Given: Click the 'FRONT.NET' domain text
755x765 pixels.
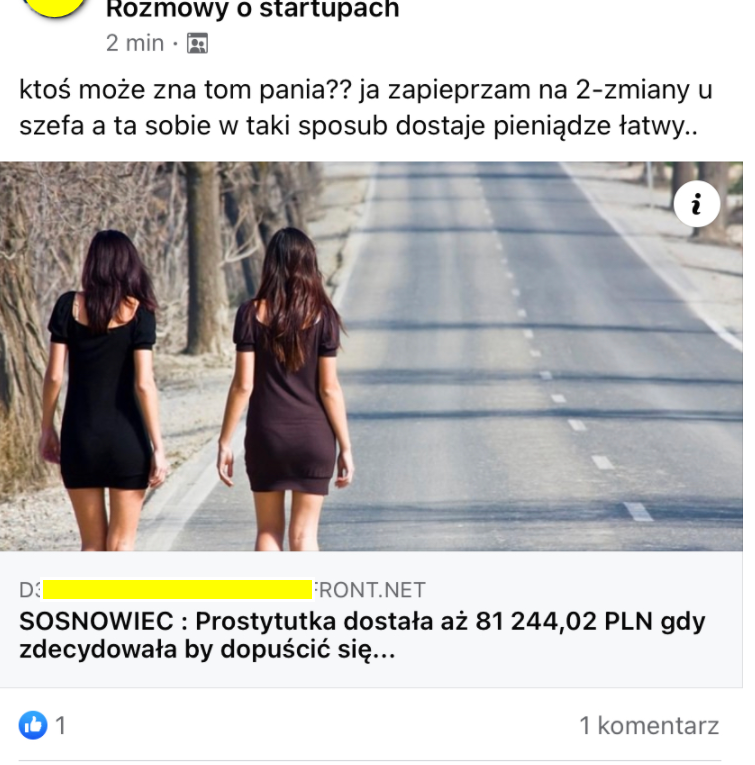Looking at the screenshot, I should tap(369, 590).
